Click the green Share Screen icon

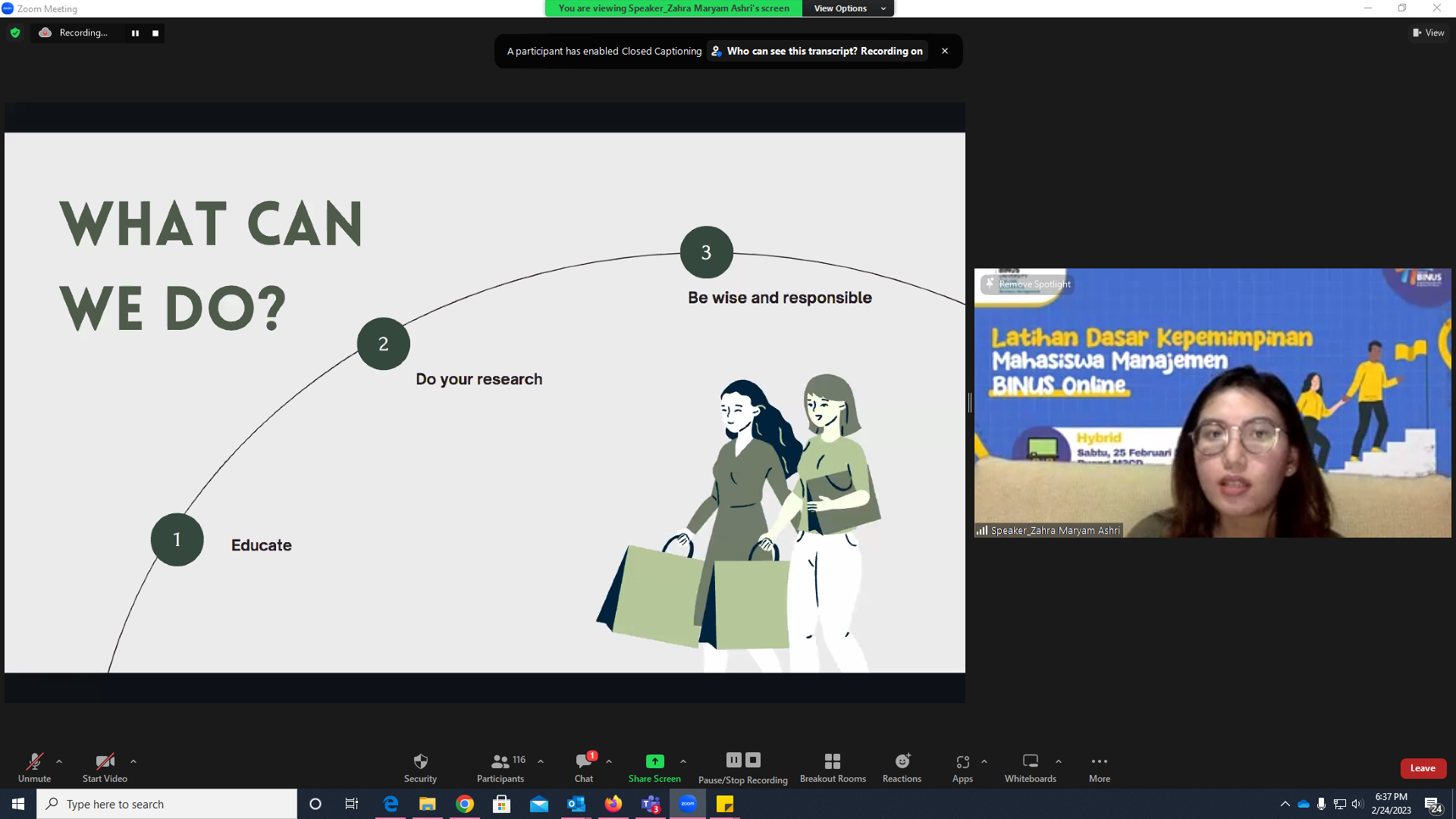pyautogui.click(x=654, y=761)
